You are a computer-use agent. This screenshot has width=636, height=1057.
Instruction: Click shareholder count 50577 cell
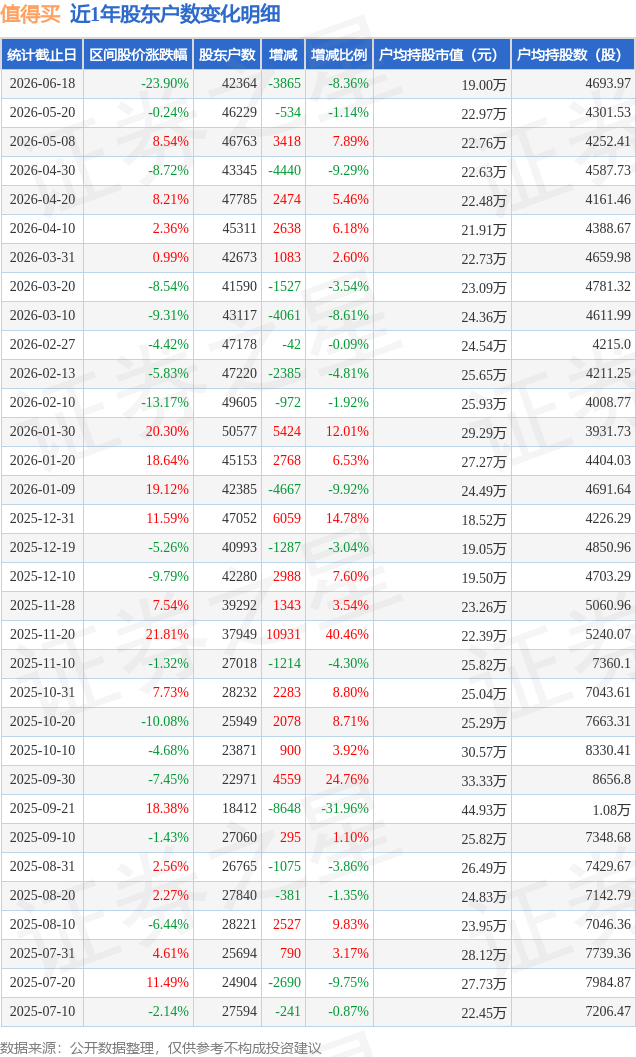coord(239,431)
